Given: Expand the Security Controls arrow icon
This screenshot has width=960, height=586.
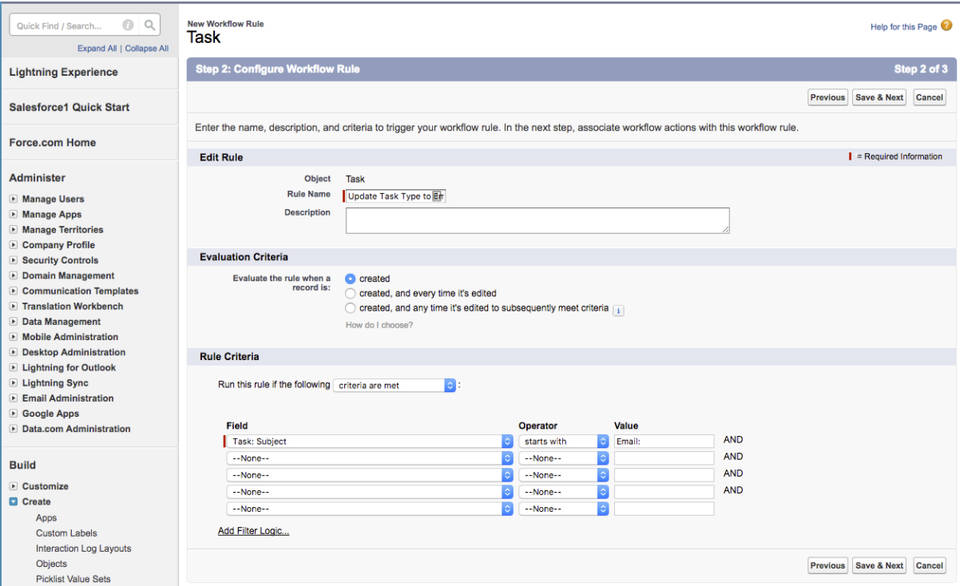Looking at the screenshot, I should click(x=14, y=260).
